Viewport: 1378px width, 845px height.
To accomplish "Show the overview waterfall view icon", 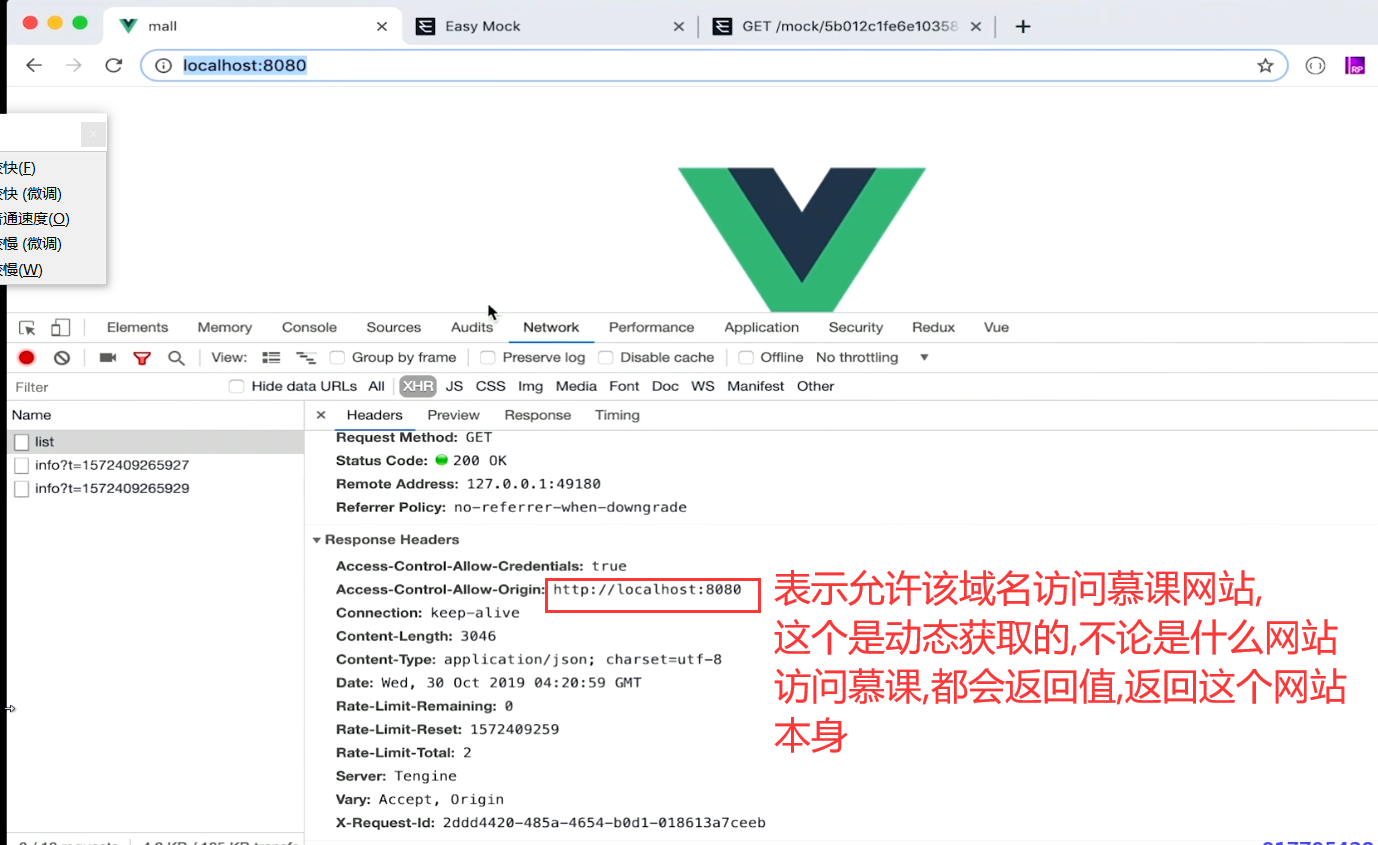I will coord(306,358).
